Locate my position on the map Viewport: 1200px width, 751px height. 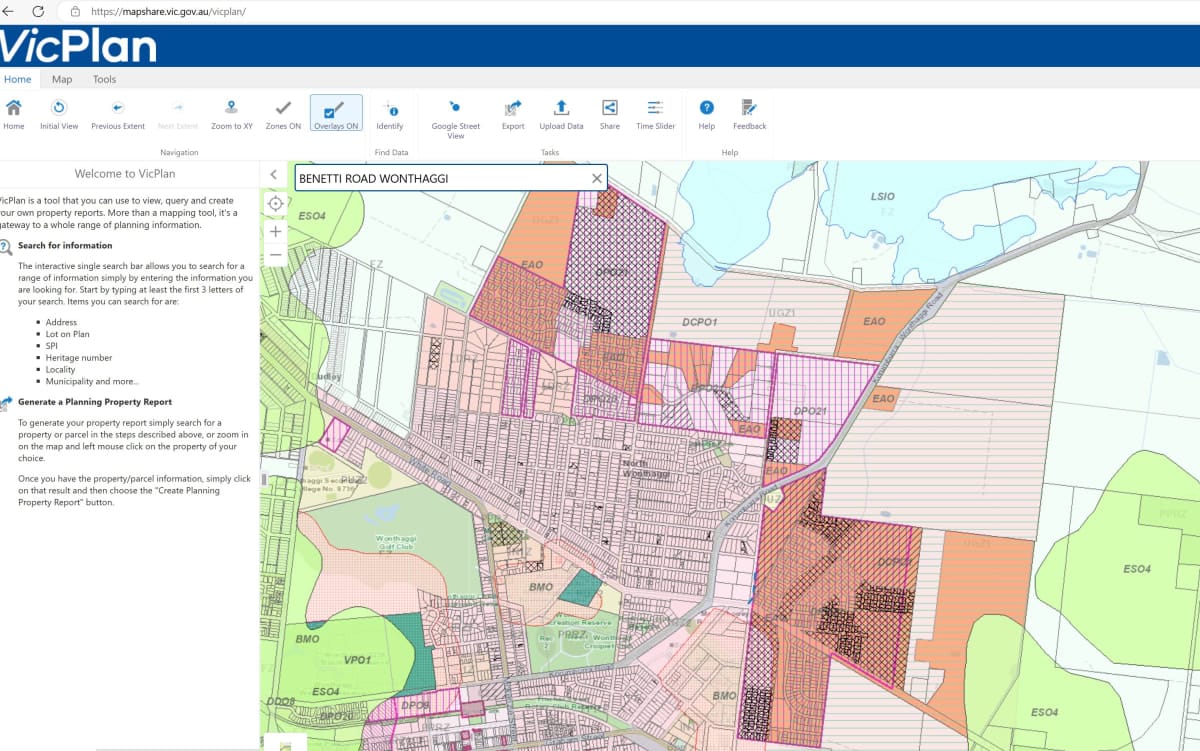[x=275, y=204]
